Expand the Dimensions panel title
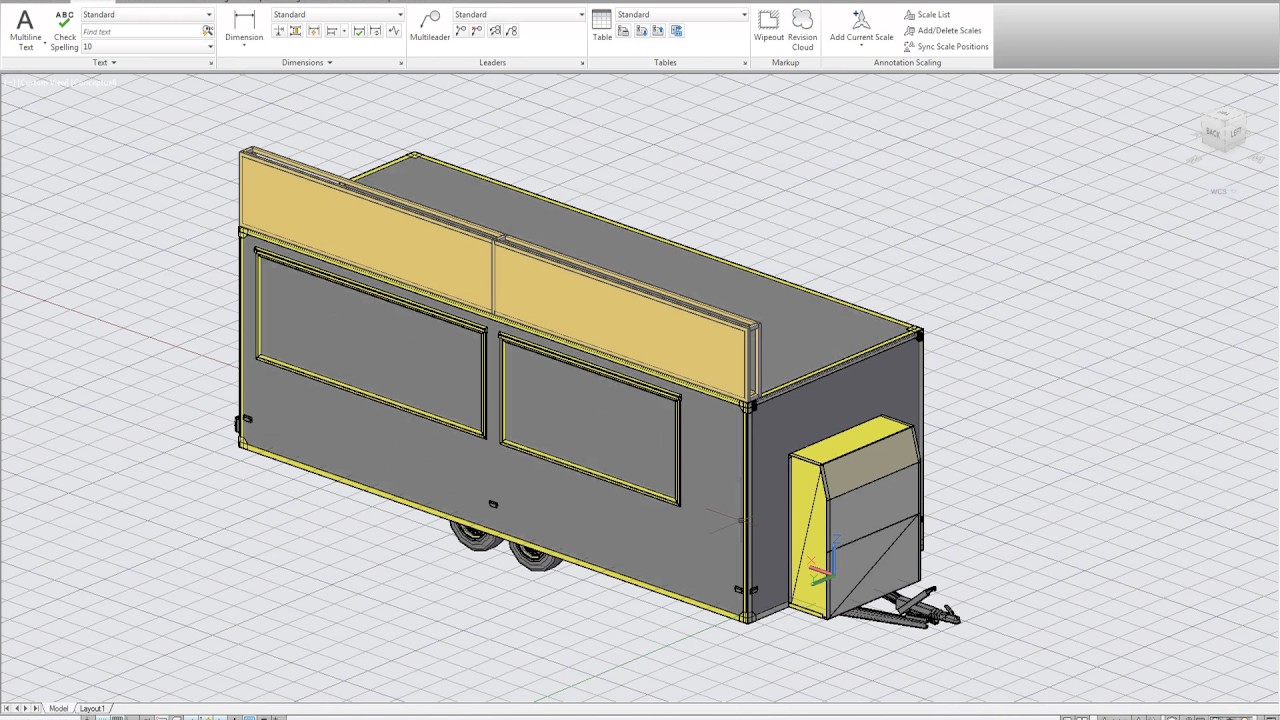Image resolution: width=1280 pixels, height=720 pixels. [x=307, y=63]
